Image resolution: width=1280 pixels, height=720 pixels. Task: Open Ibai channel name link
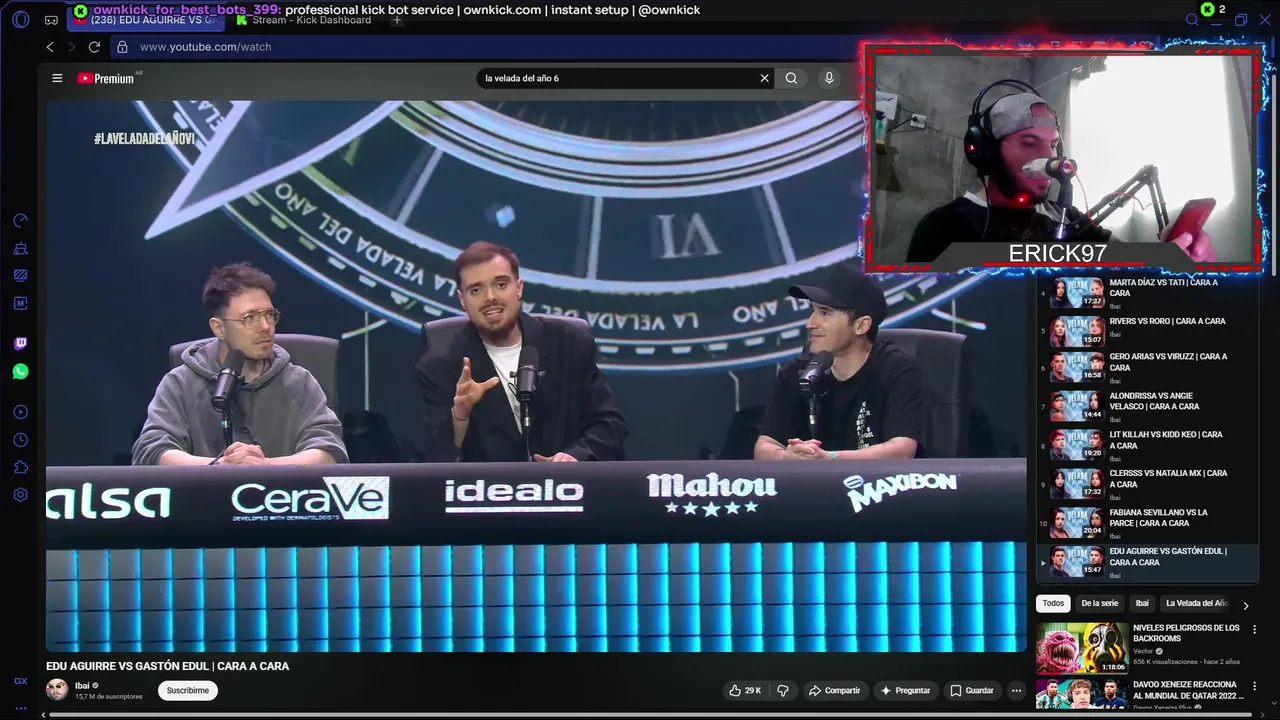pyautogui.click(x=82, y=686)
